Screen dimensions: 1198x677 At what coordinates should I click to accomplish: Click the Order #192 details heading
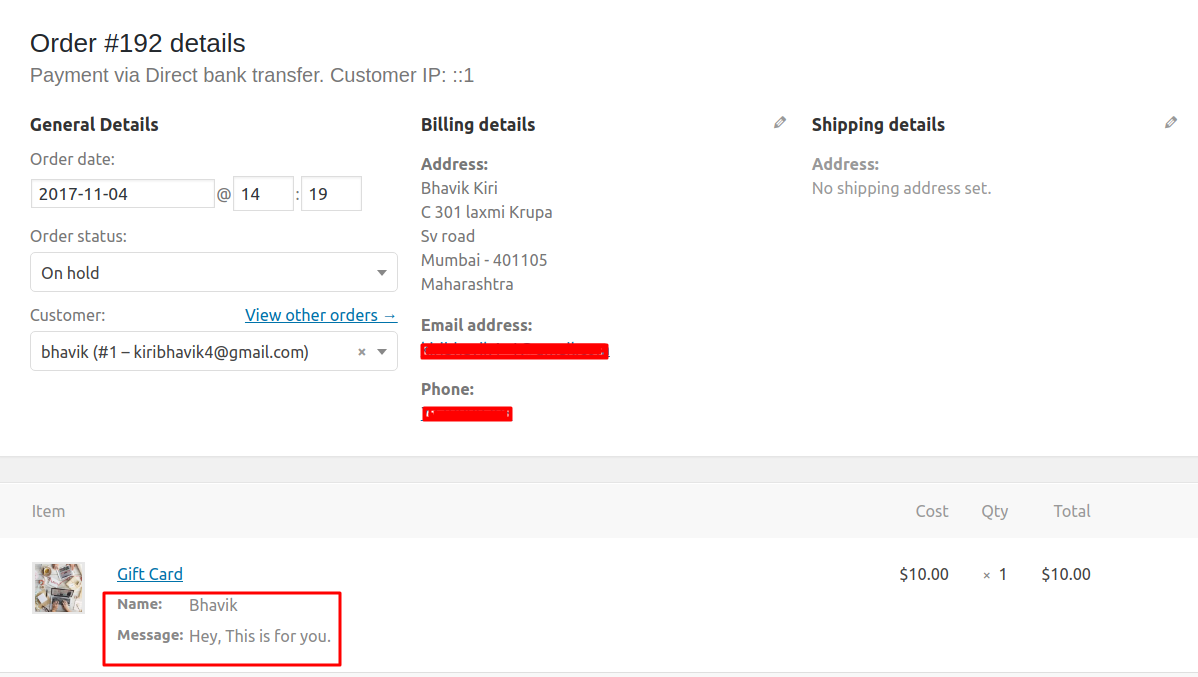click(137, 43)
